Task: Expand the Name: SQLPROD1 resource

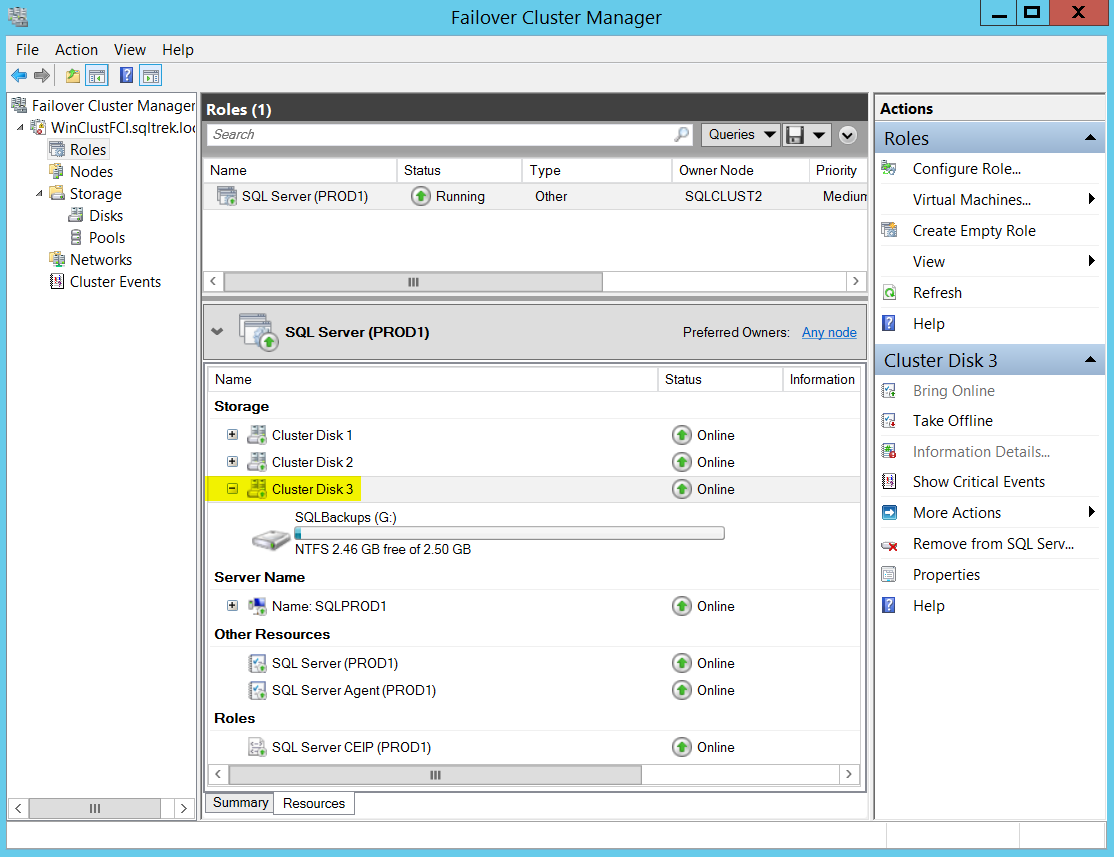Action: tap(232, 605)
